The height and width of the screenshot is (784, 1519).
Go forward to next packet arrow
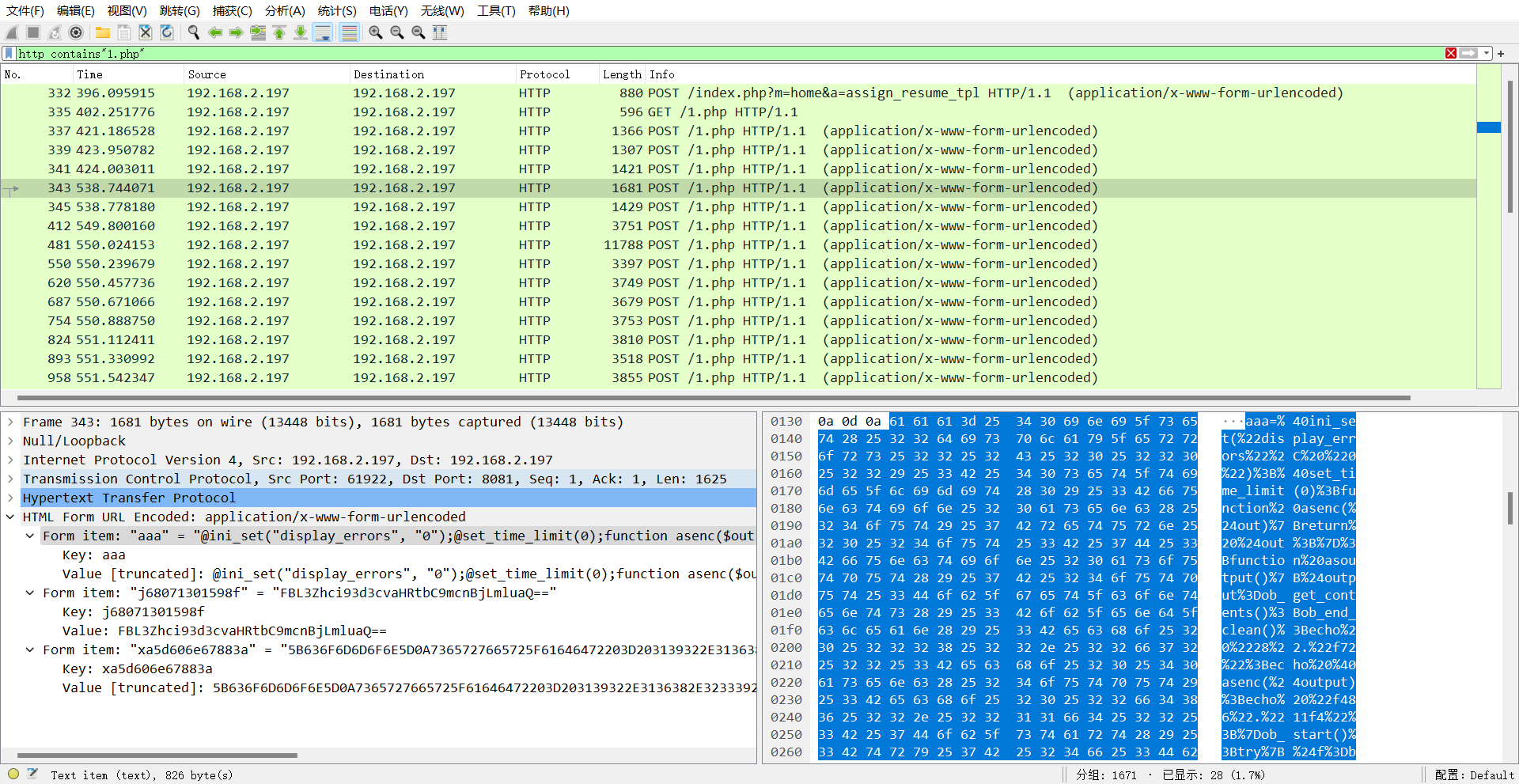[x=237, y=32]
